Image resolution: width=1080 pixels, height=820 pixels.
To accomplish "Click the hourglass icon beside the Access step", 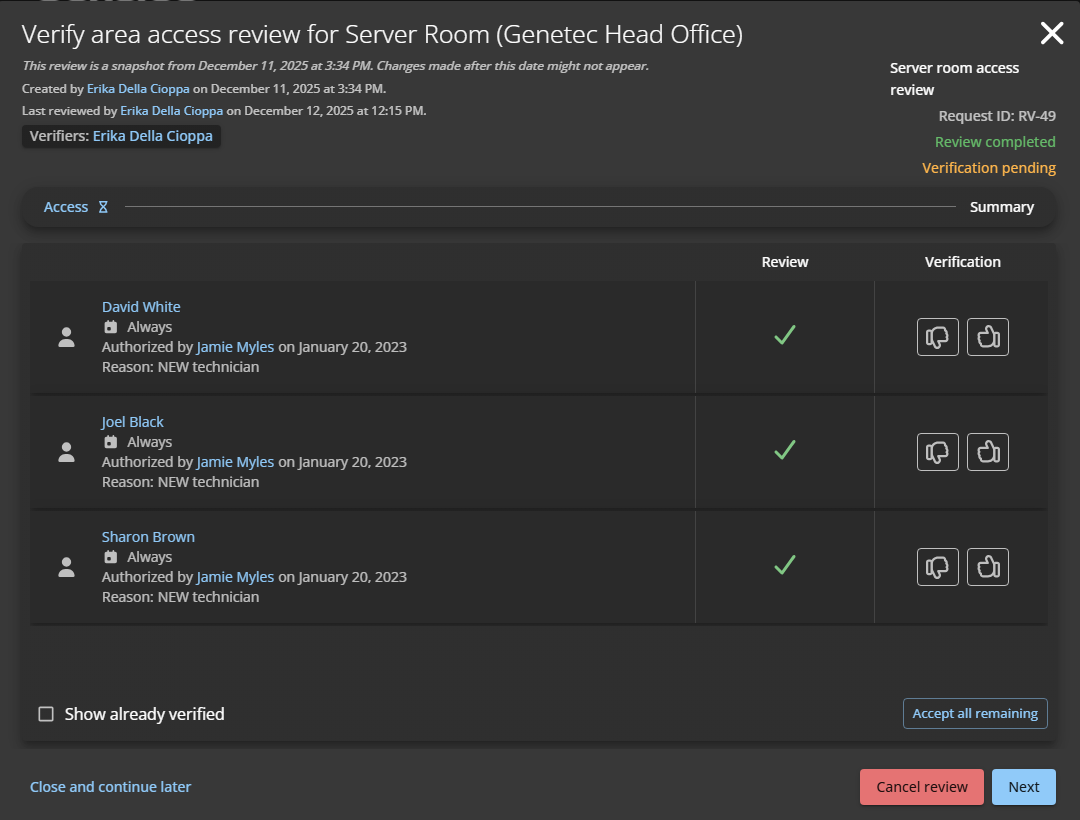I will pos(104,207).
